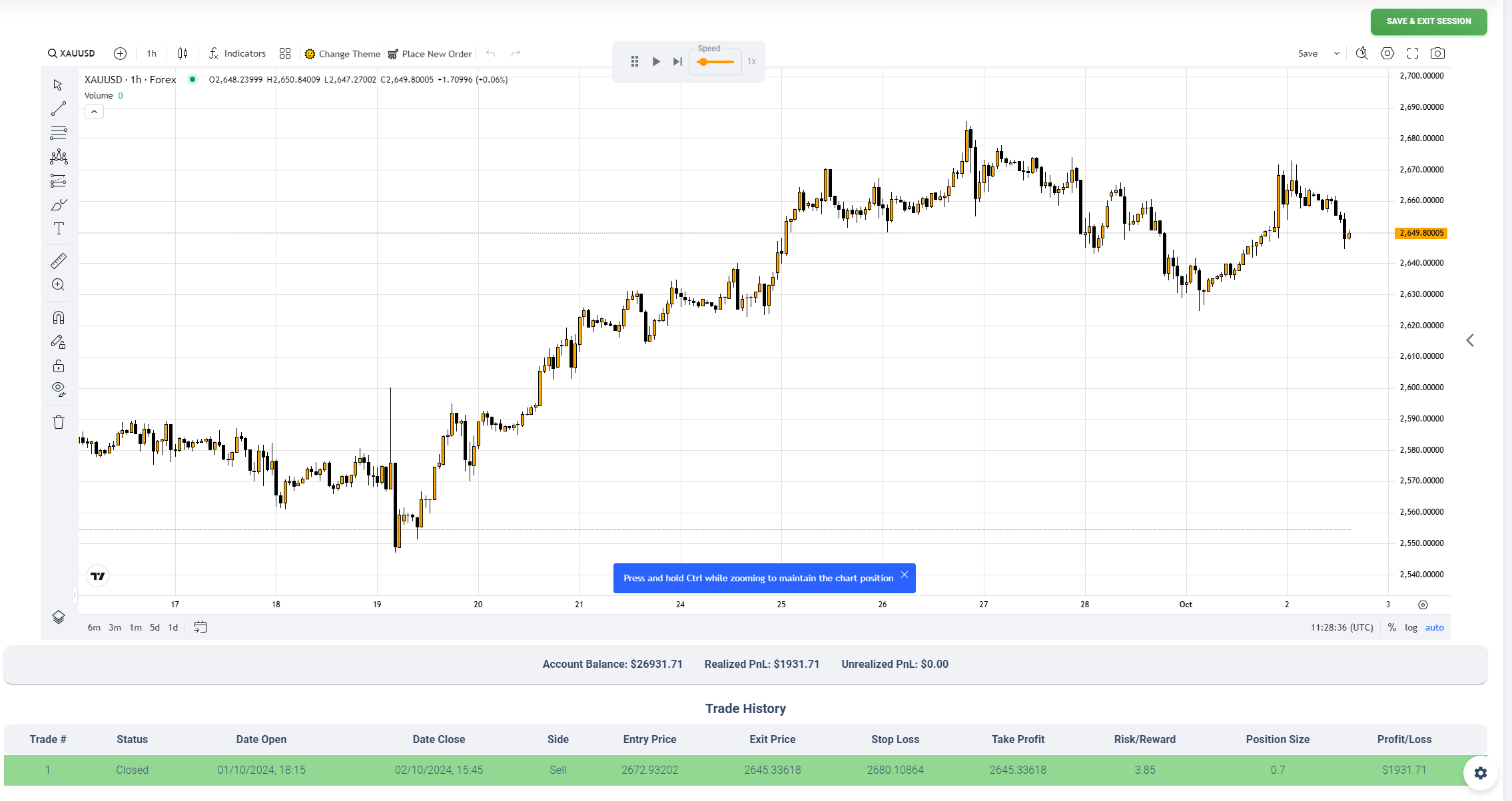
Task: Click the Save layout button
Action: (x=1308, y=53)
